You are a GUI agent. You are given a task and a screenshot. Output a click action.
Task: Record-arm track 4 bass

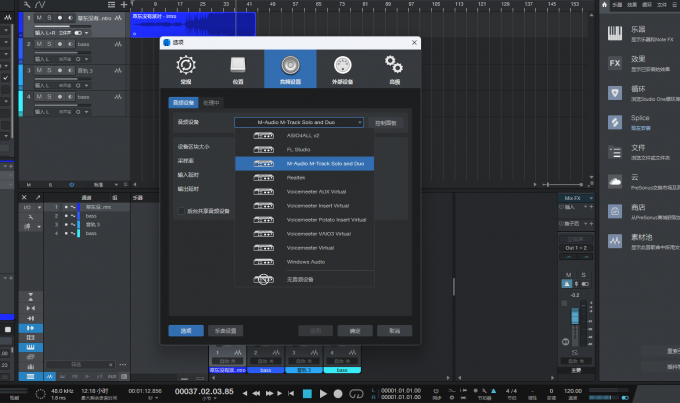60,97
